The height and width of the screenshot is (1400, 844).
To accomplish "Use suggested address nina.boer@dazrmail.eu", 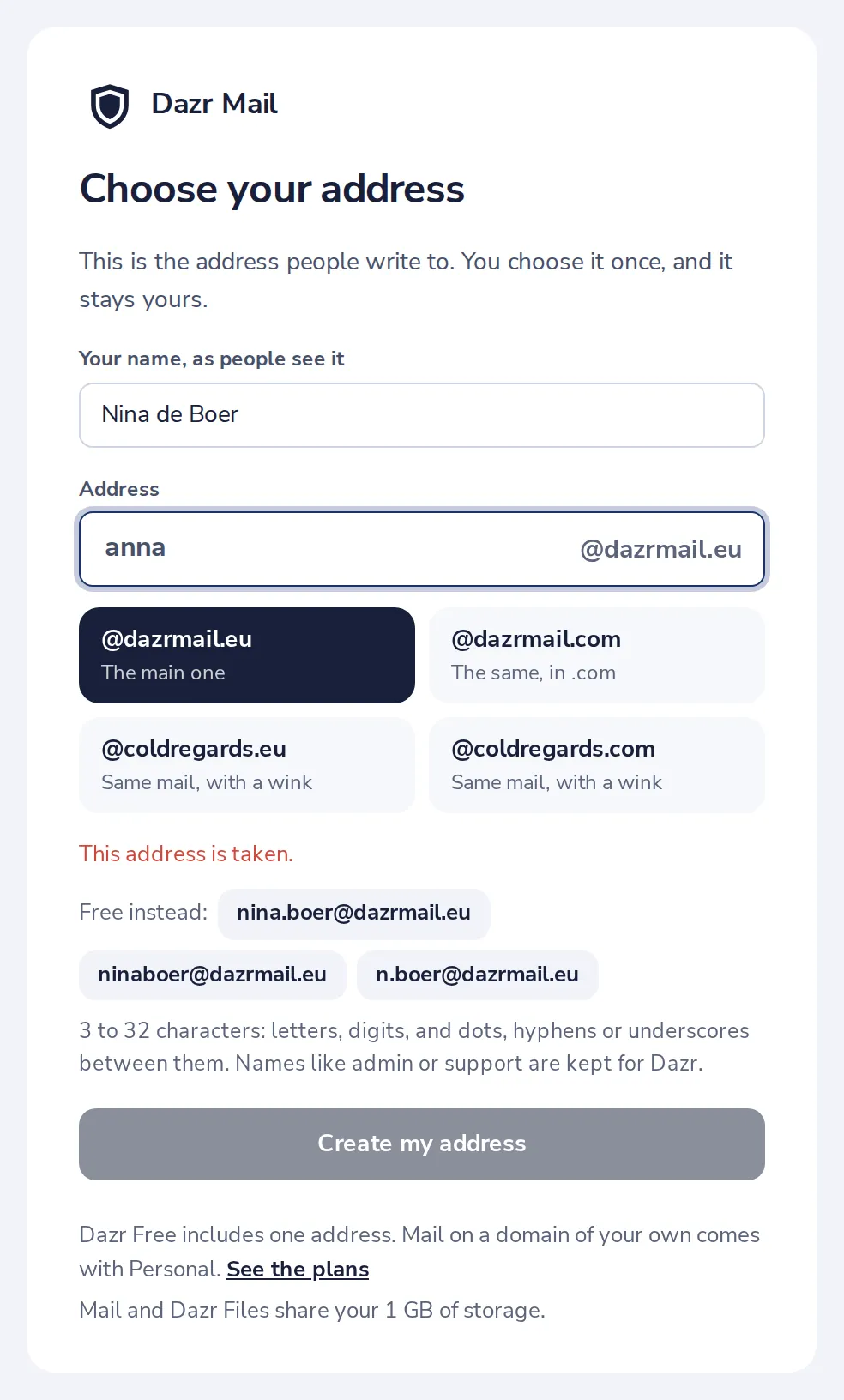I will point(354,914).
